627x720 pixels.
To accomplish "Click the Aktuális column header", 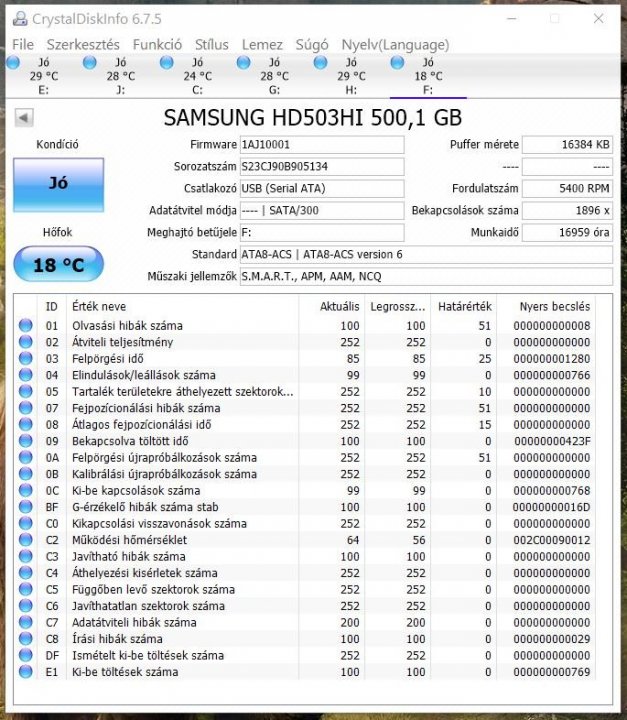I will (x=332, y=307).
